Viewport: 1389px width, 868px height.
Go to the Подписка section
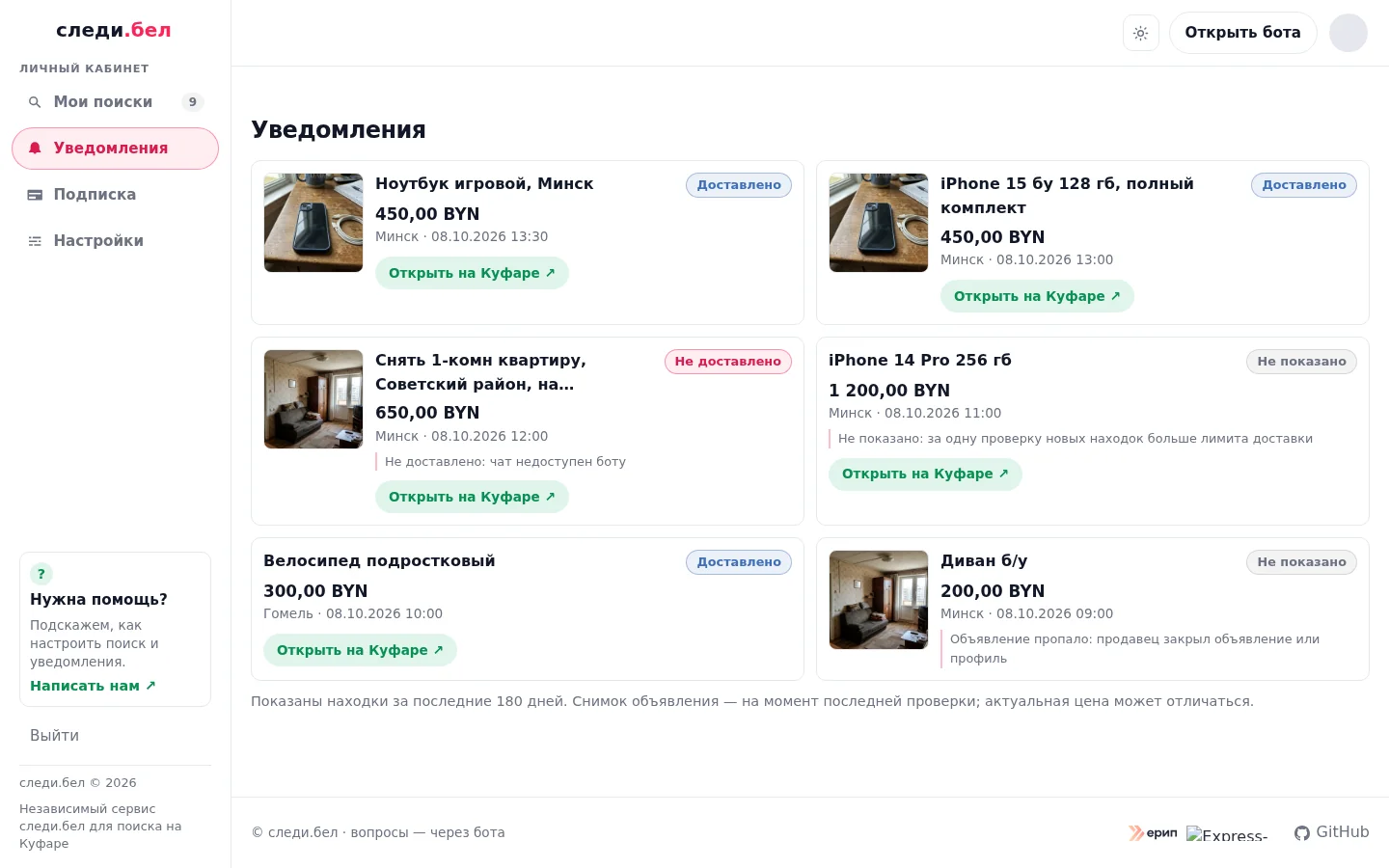(x=115, y=195)
